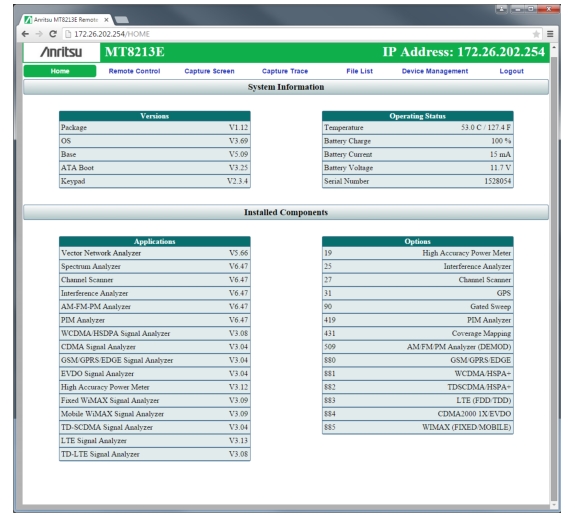This screenshot has height=516, width=575.
Task: Click the Applications table header
Action: 155,241
